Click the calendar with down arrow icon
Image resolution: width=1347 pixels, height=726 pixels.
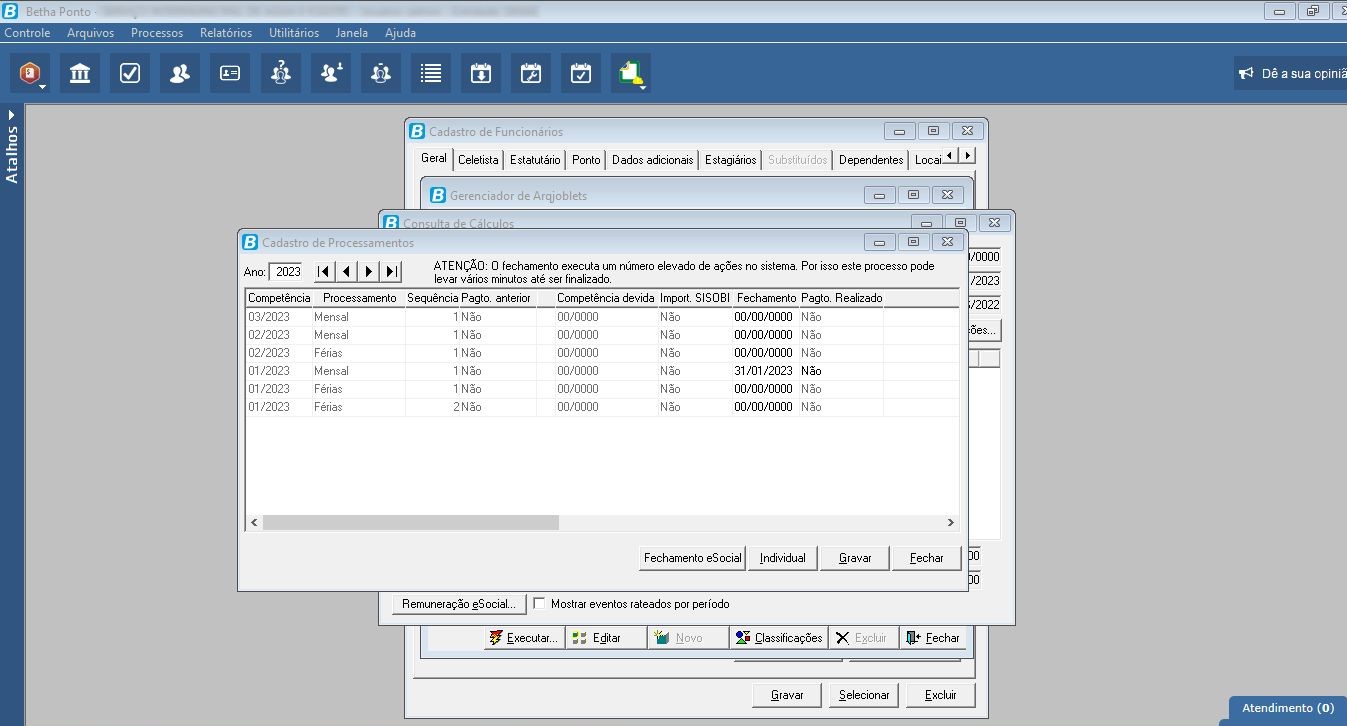(x=481, y=73)
